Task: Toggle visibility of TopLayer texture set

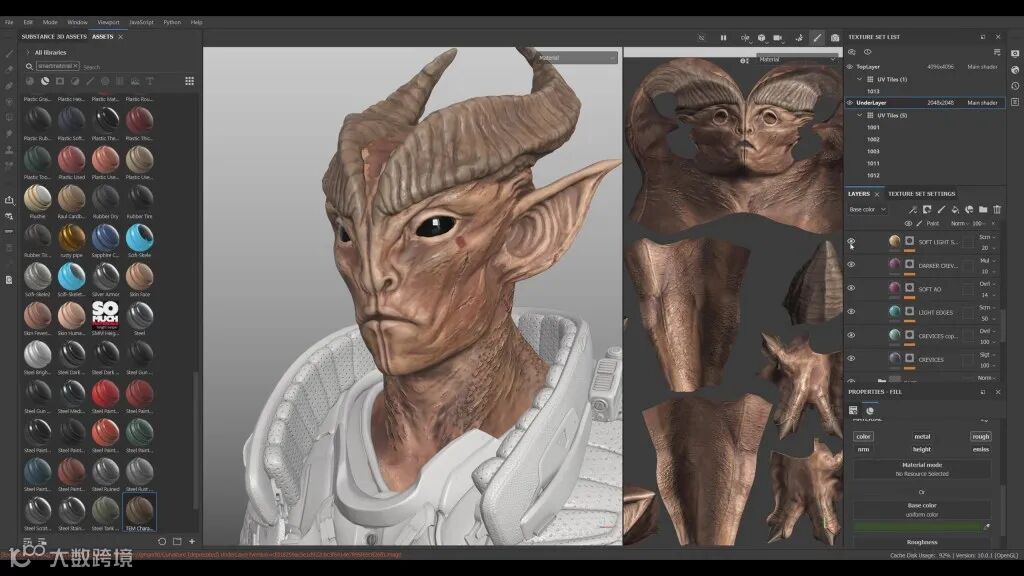Action: click(850, 67)
